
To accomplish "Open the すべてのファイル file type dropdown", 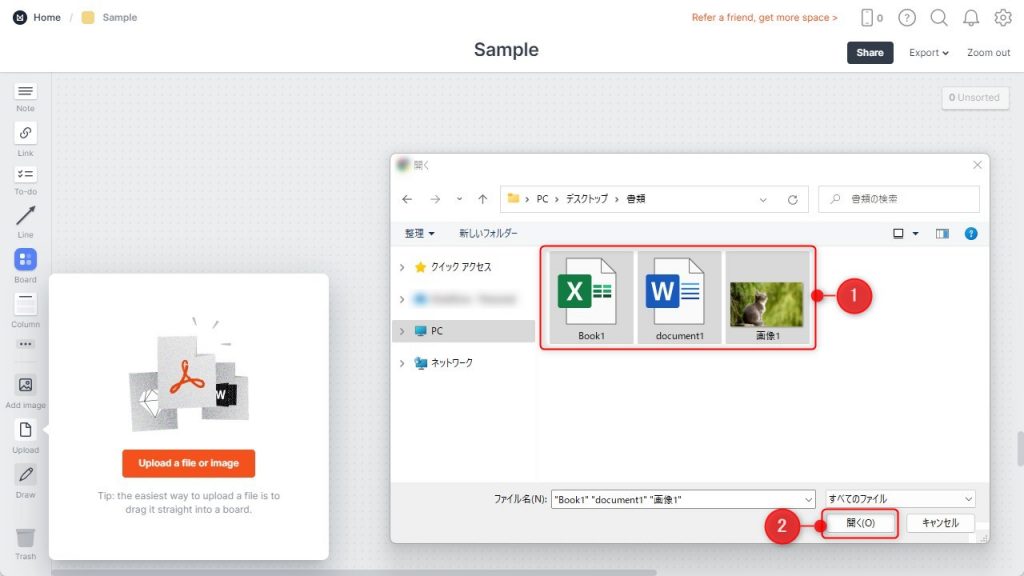I will click(x=900, y=499).
